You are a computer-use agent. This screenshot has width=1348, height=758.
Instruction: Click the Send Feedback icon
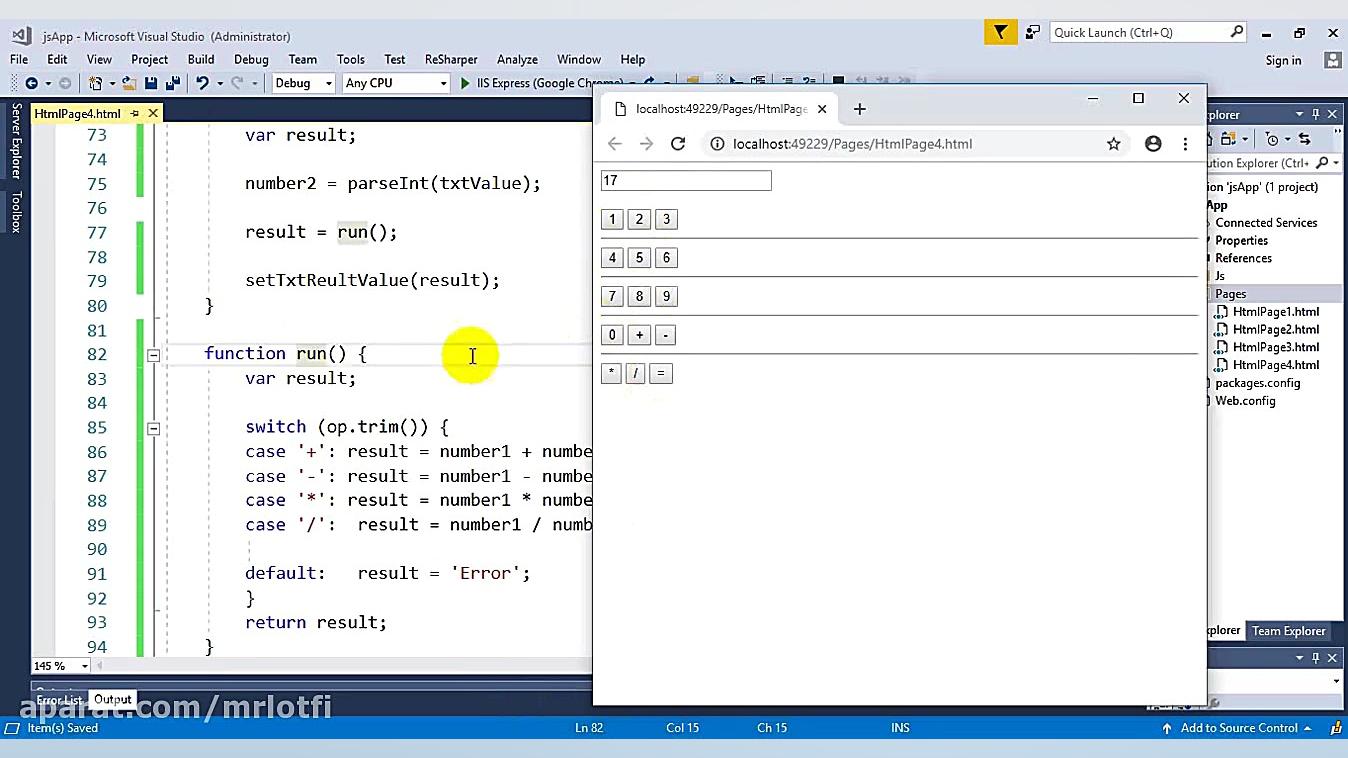[x=1032, y=33]
